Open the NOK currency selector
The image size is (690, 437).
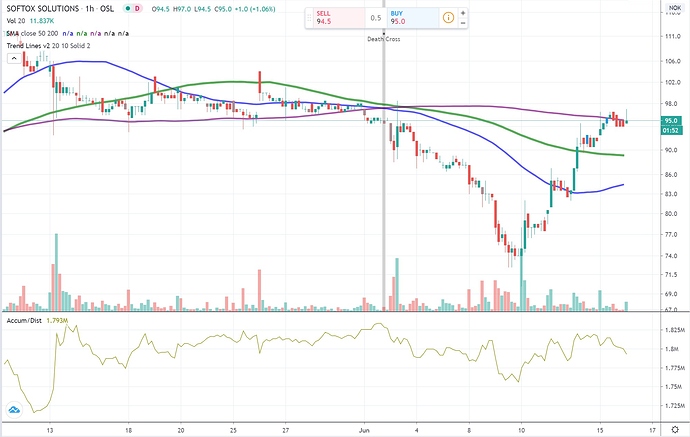[675, 7]
